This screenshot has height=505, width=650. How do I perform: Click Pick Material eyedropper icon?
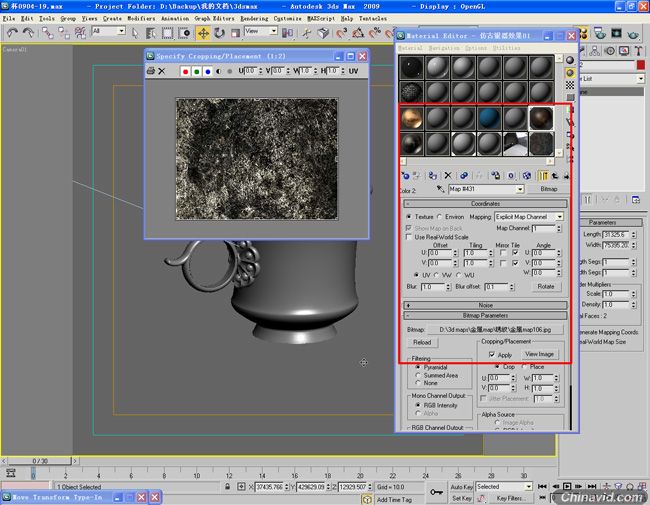pyautogui.click(x=440, y=189)
